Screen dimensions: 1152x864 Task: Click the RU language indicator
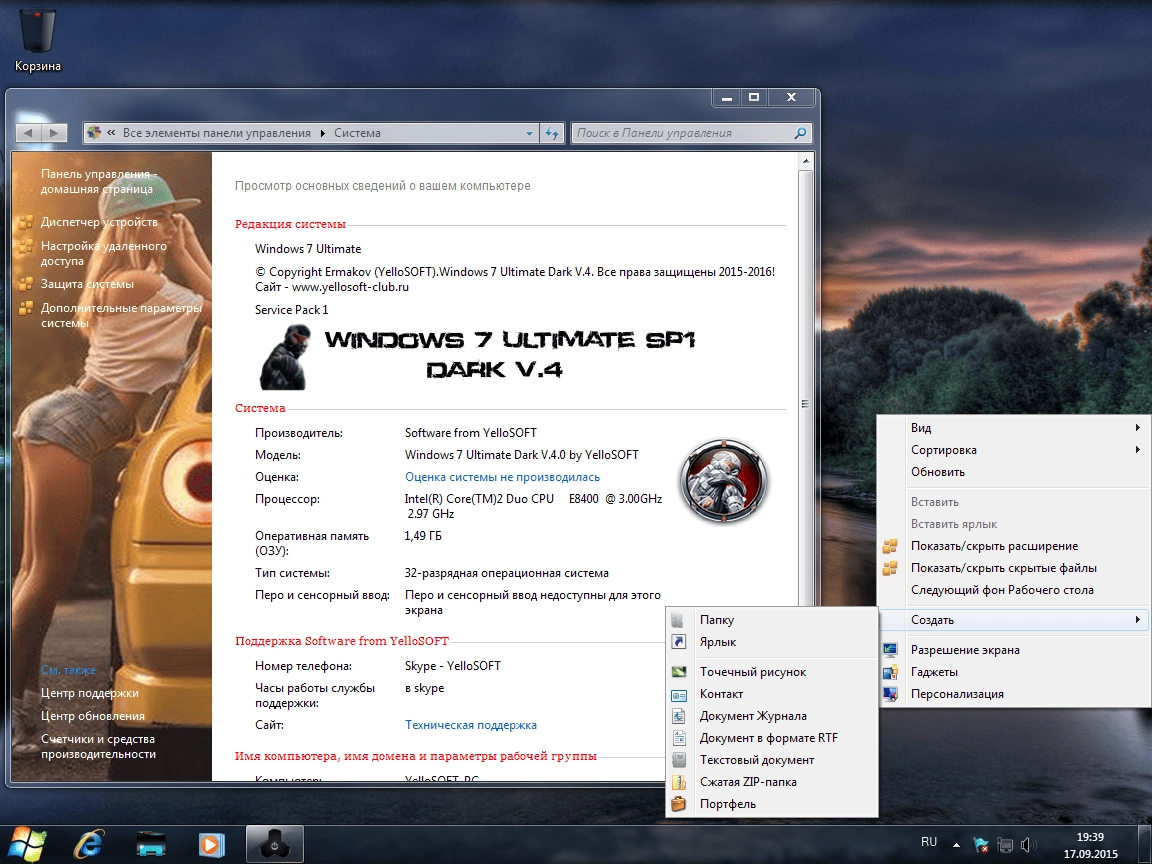tap(929, 842)
